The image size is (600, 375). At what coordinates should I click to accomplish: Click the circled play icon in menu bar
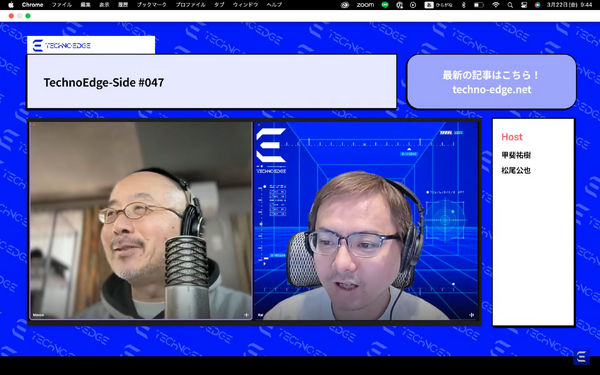pyautogui.click(x=413, y=5)
